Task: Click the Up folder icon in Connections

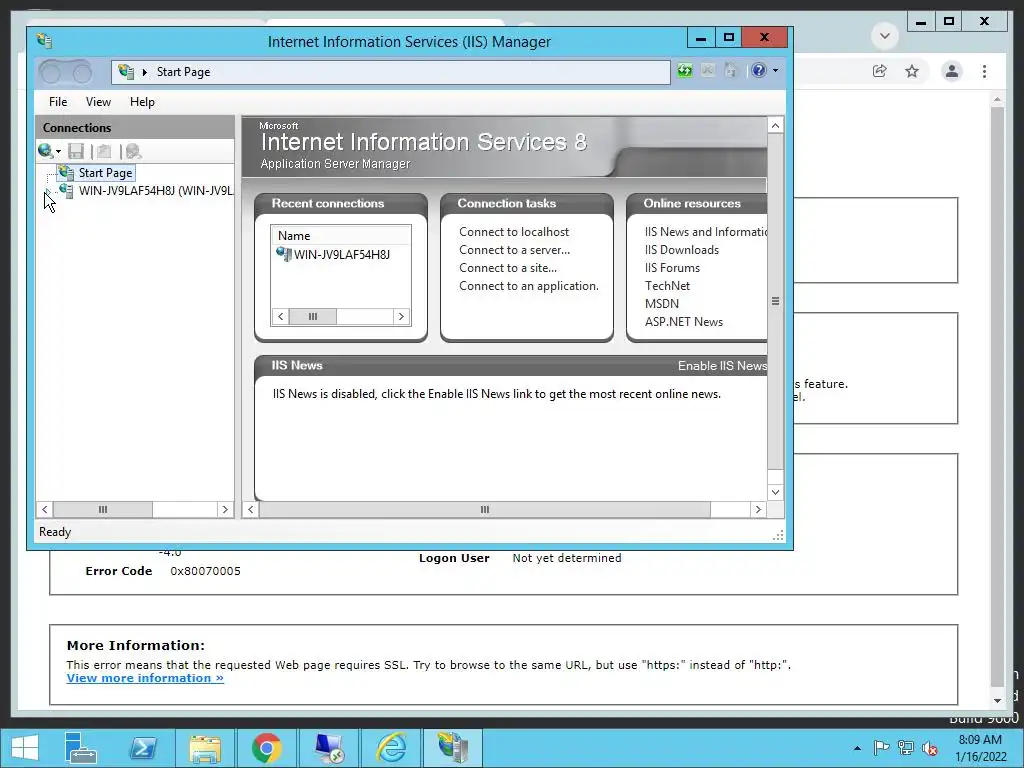Action: coord(104,152)
